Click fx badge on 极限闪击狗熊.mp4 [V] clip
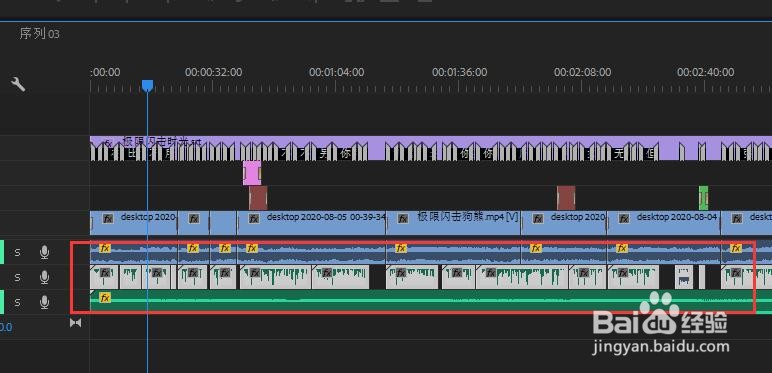 [x=403, y=218]
